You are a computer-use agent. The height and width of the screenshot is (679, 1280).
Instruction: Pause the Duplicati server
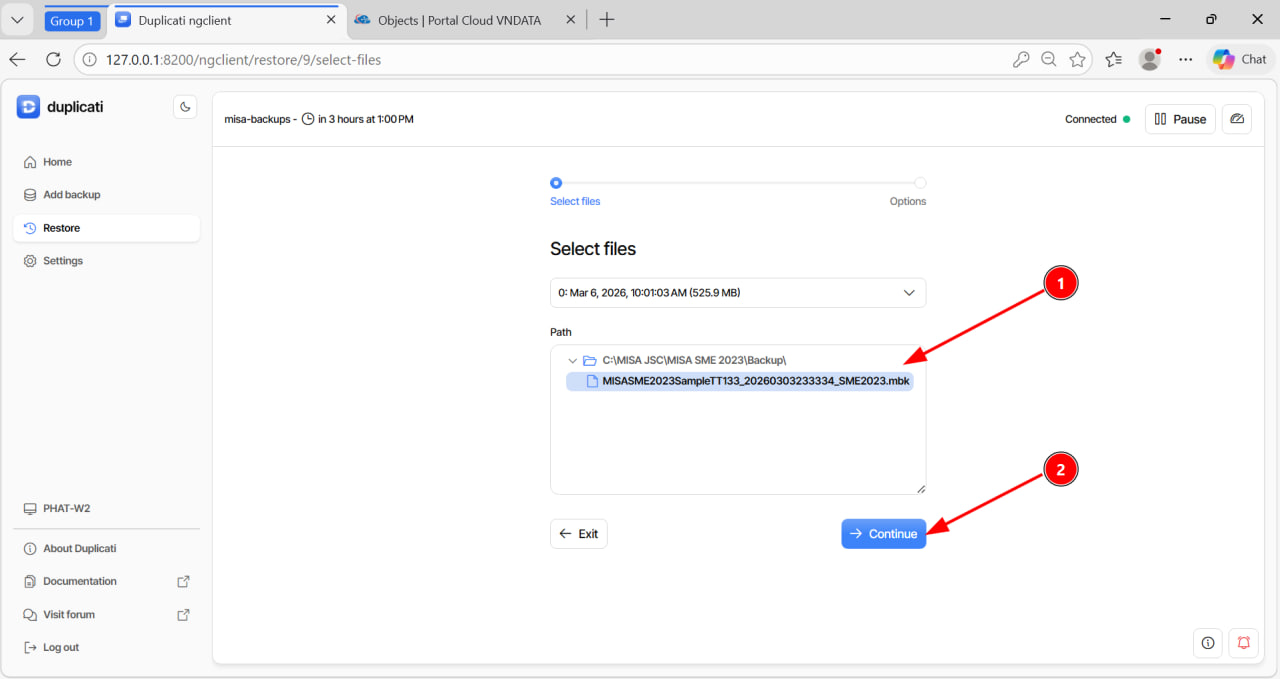1180,119
